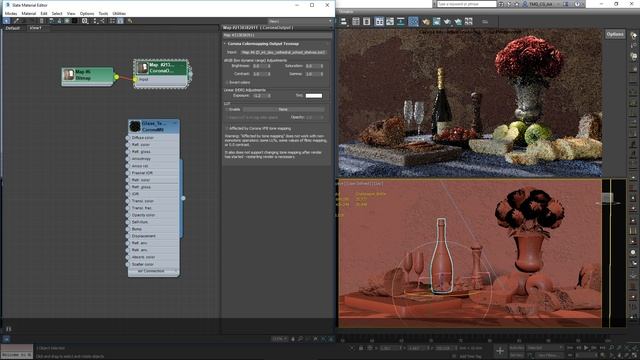This screenshot has width=640, height=360.
Task: Open the View1 navigator dropdown in Slate toolbar
Action: [x=300, y=21]
